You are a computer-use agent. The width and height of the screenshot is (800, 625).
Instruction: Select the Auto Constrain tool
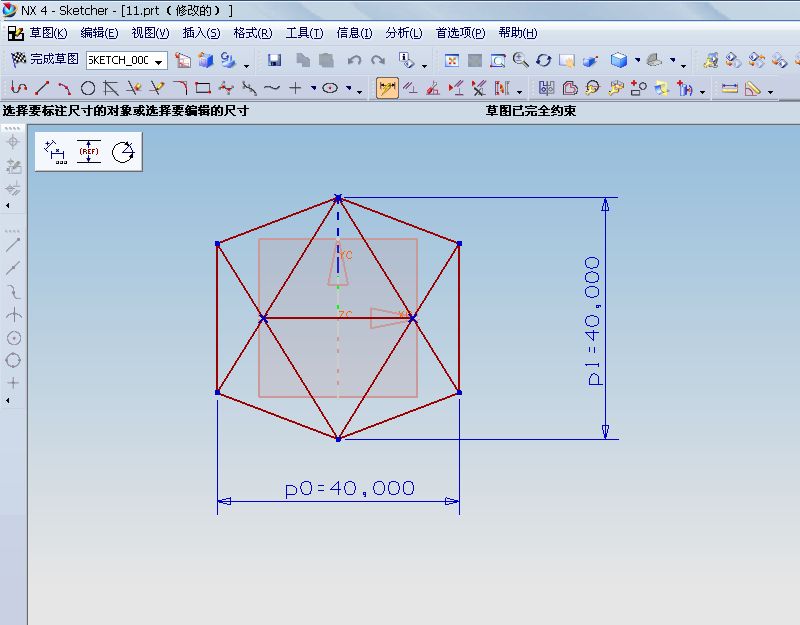click(433, 88)
